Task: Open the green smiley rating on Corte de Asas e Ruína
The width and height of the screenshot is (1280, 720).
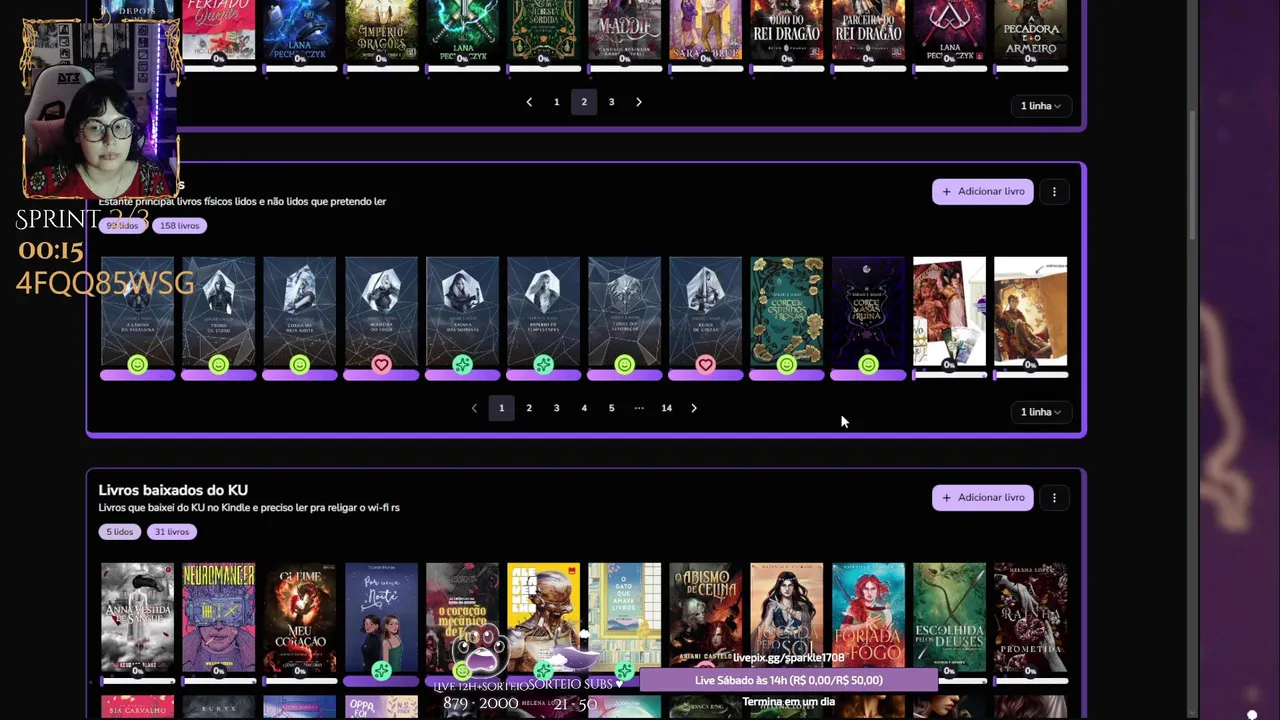Action: pos(868,365)
